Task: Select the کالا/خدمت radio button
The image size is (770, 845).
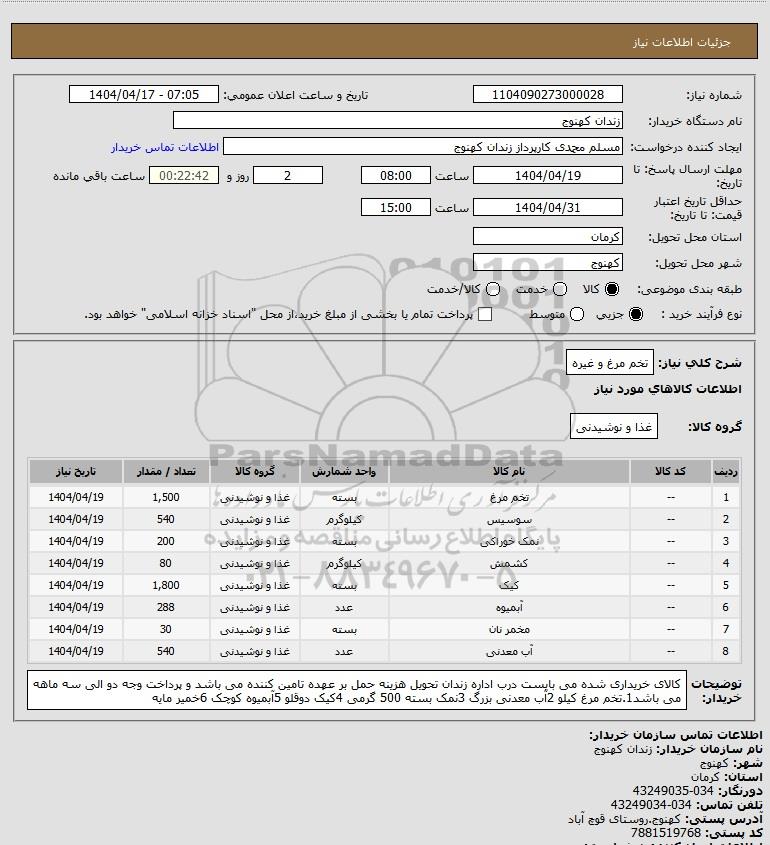Action: coord(492,289)
